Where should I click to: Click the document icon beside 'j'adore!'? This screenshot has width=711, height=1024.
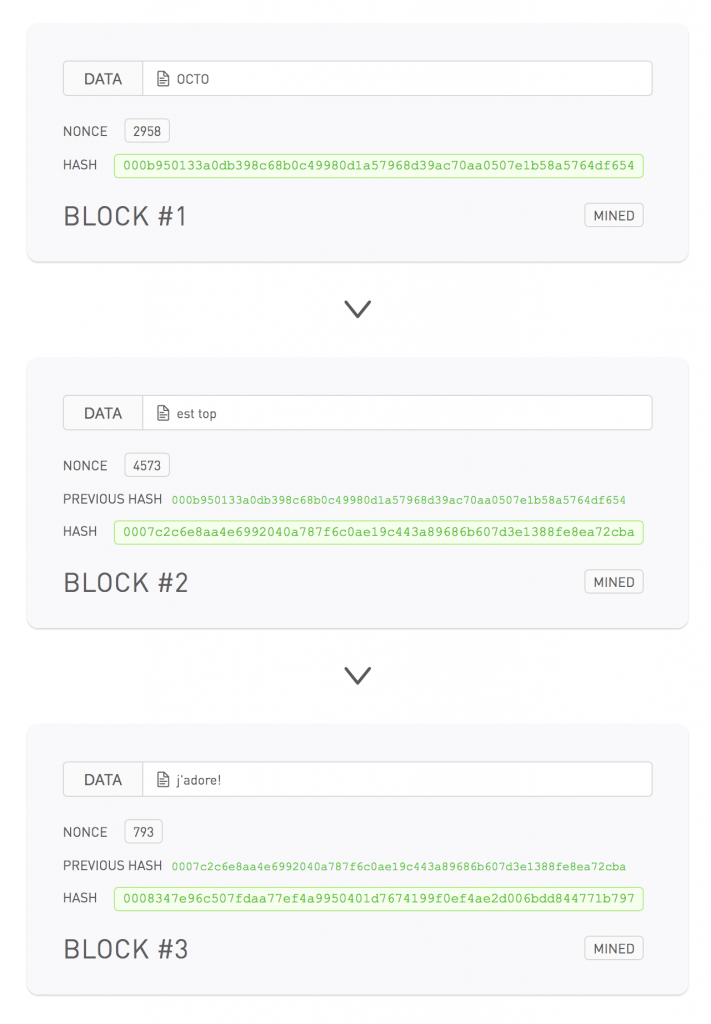click(x=164, y=780)
